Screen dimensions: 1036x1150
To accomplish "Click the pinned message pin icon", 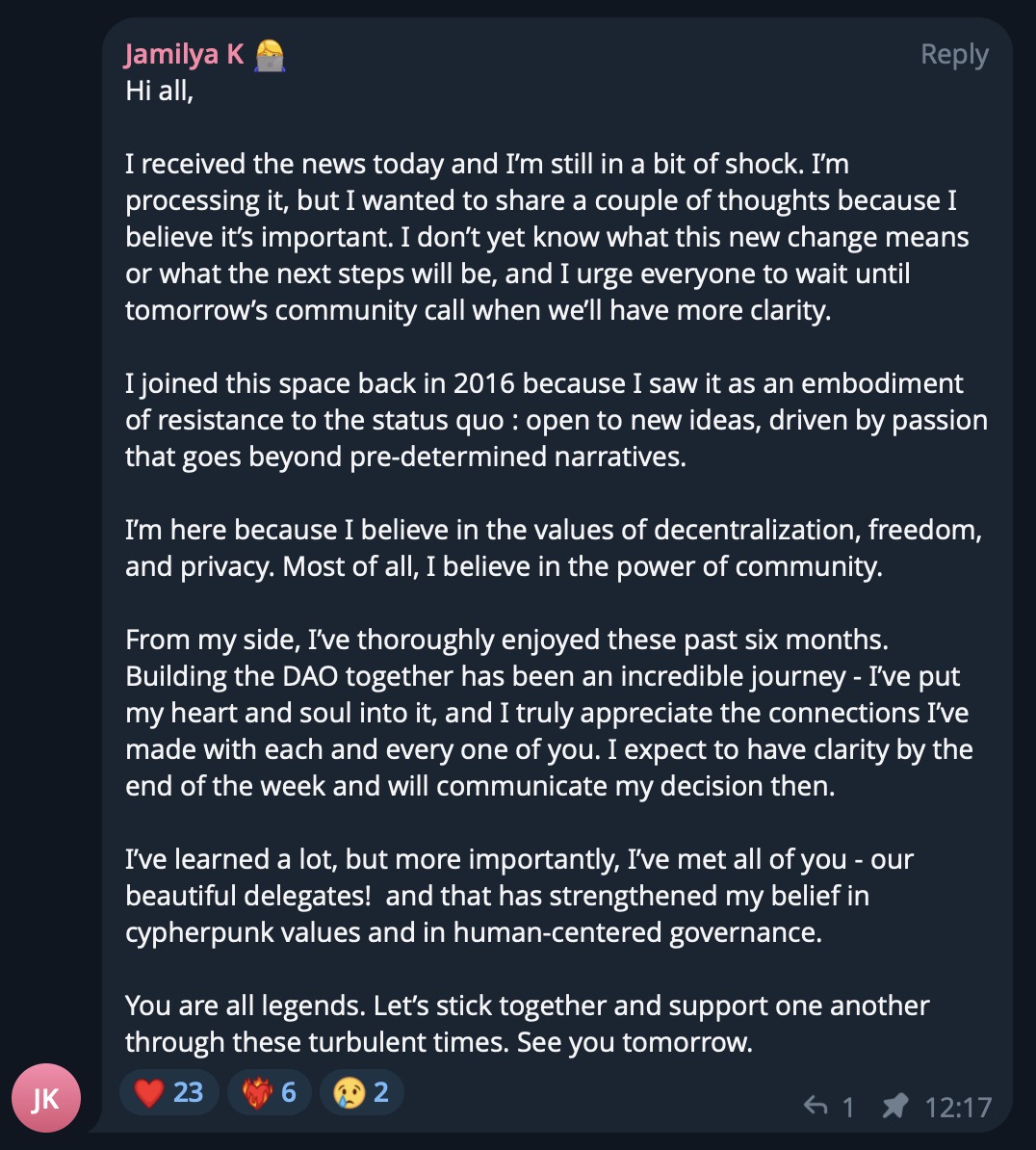I will (x=894, y=1106).
